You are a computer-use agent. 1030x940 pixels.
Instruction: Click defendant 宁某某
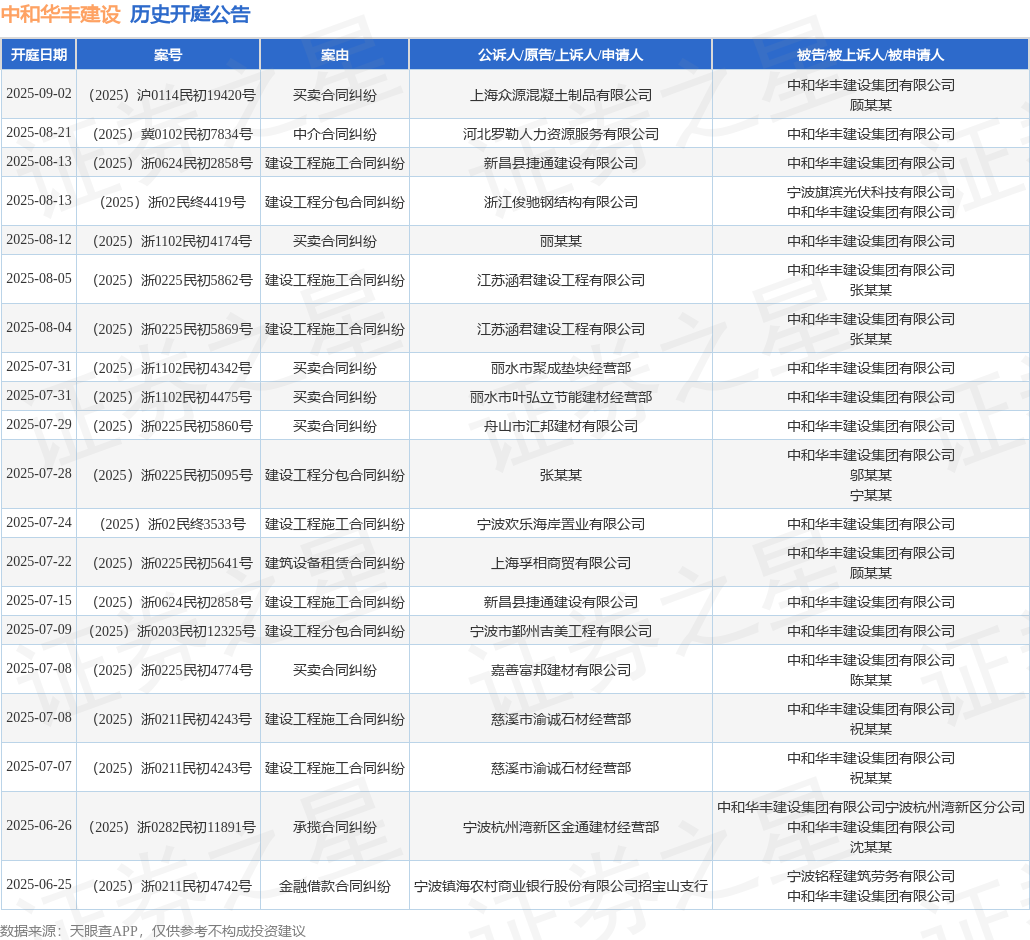click(870, 495)
